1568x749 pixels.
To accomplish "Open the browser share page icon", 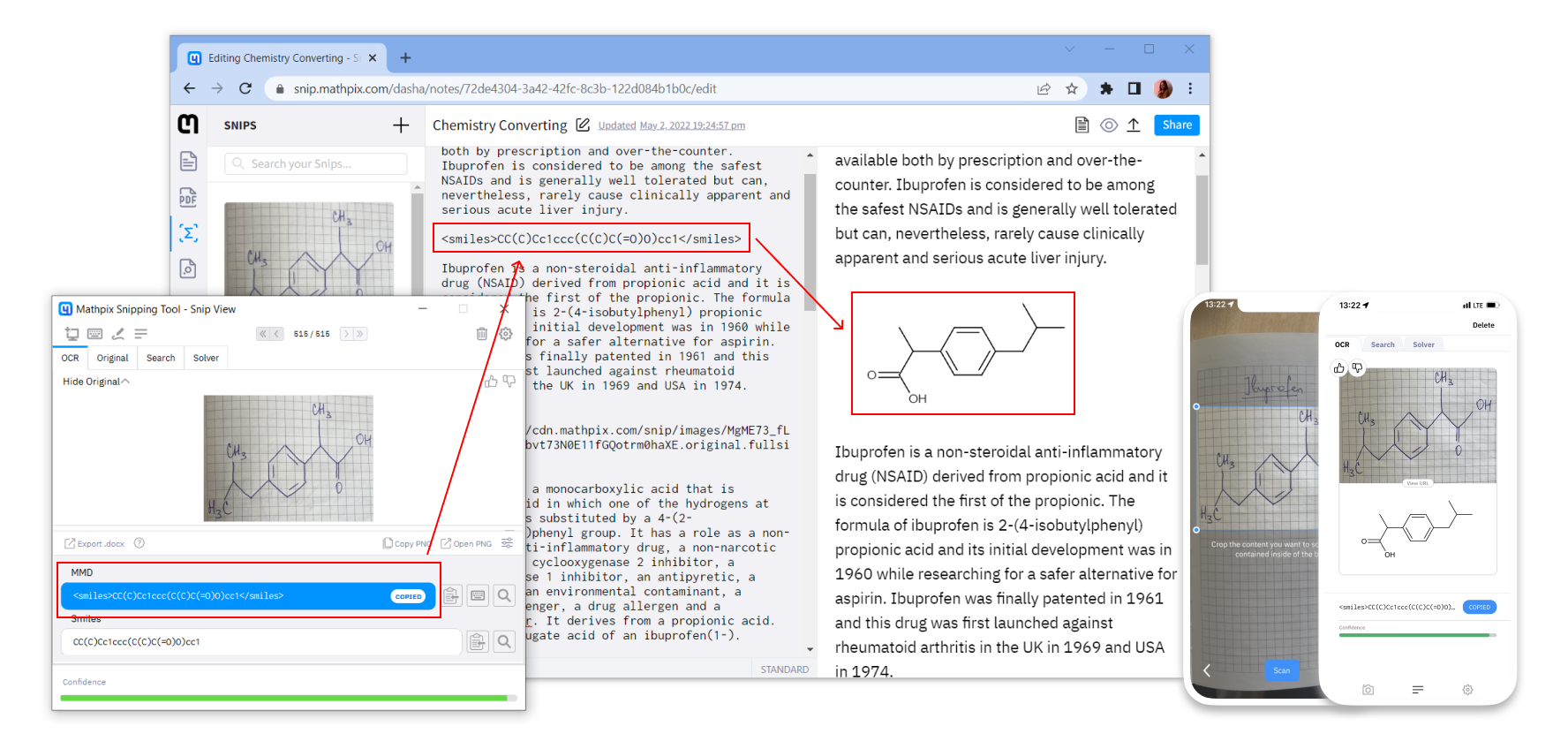I will point(1044,88).
